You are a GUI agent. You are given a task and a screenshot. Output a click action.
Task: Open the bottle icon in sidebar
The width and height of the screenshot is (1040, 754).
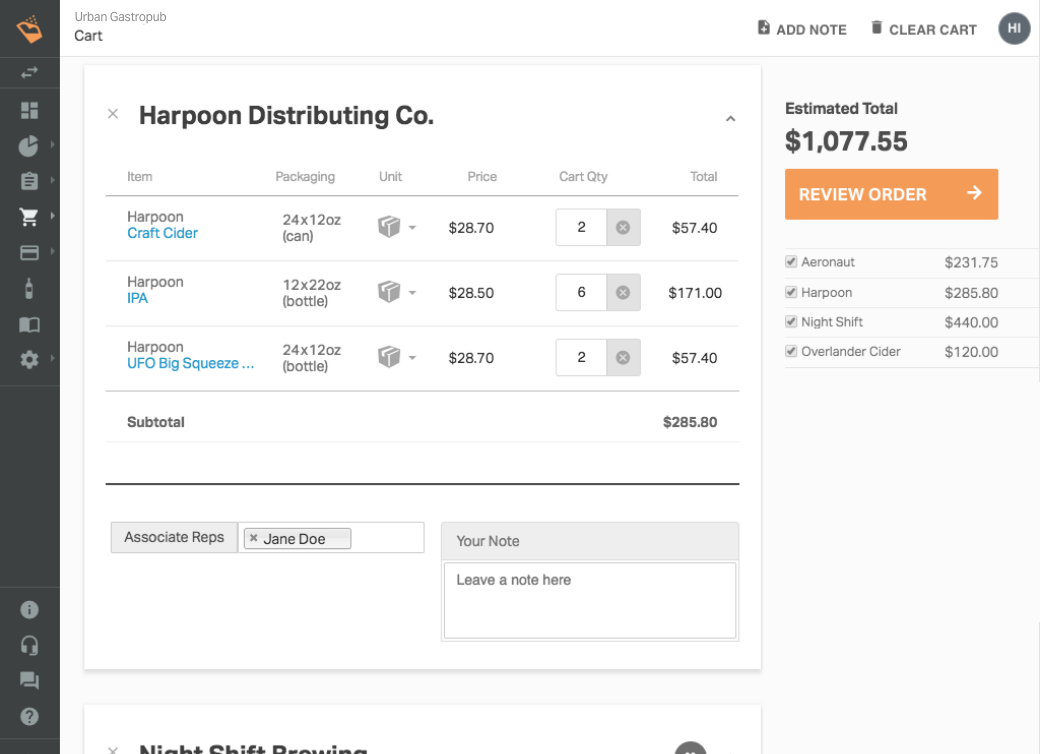[29, 288]
